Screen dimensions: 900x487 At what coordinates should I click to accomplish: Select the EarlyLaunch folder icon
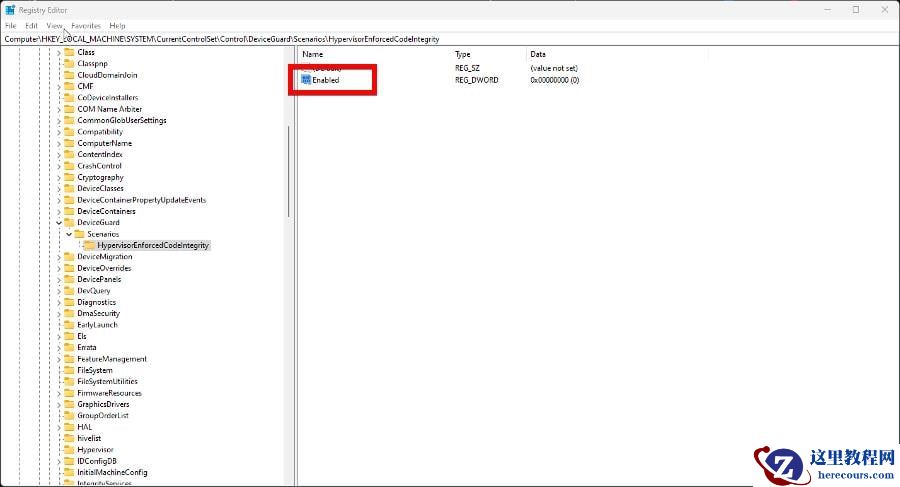(69, 325)
